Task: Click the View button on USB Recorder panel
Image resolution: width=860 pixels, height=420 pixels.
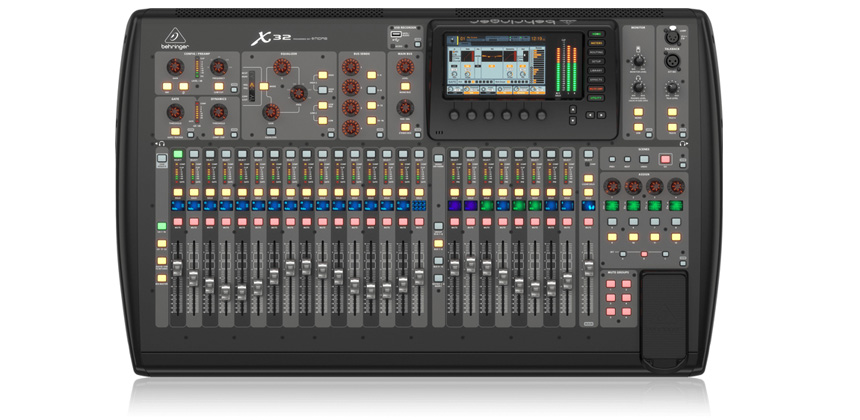Action: (x=417, y=44)
